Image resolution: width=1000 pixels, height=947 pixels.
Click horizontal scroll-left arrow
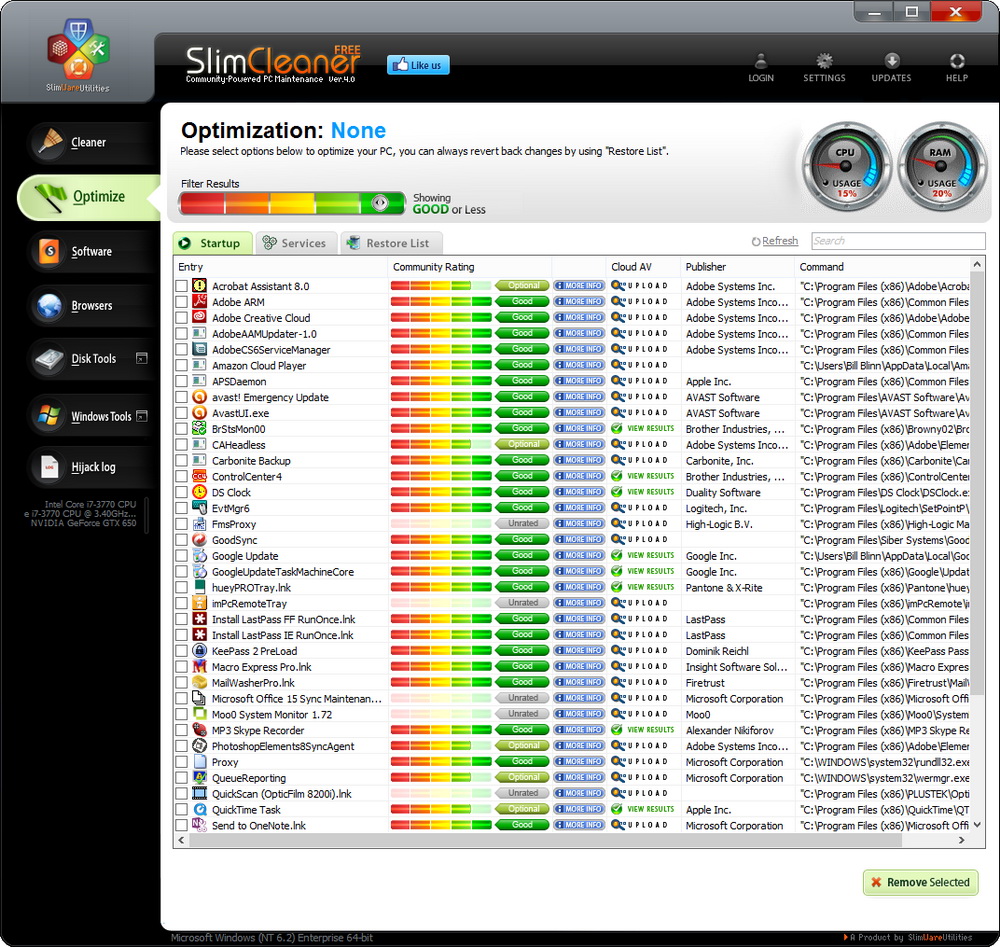point(182,841)
